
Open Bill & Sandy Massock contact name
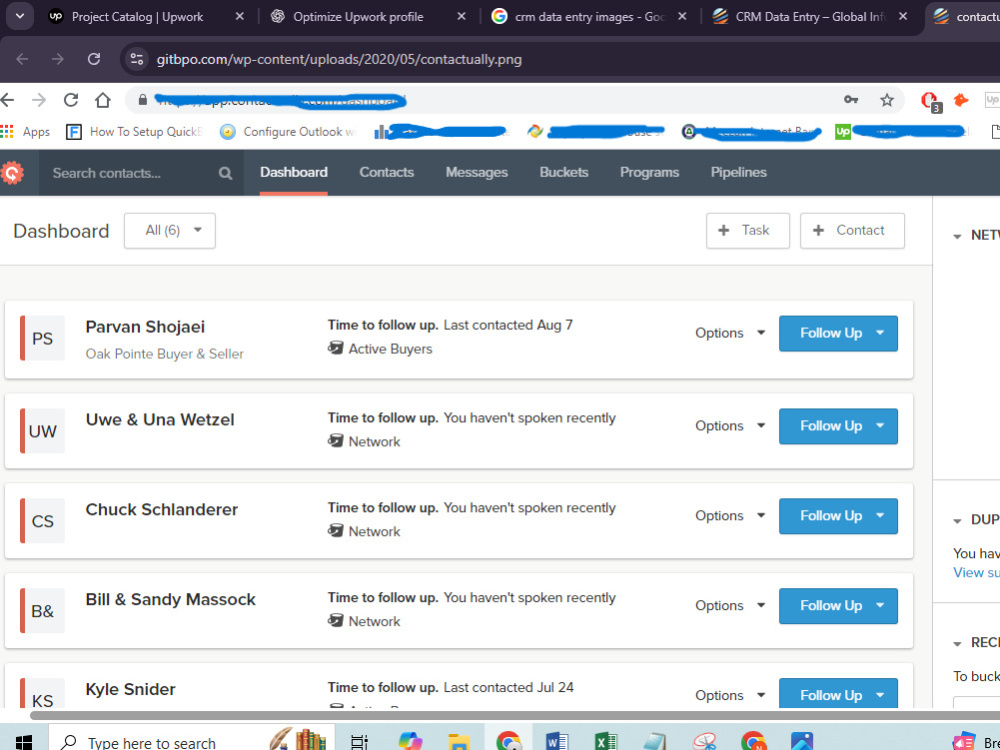(170, 599)
